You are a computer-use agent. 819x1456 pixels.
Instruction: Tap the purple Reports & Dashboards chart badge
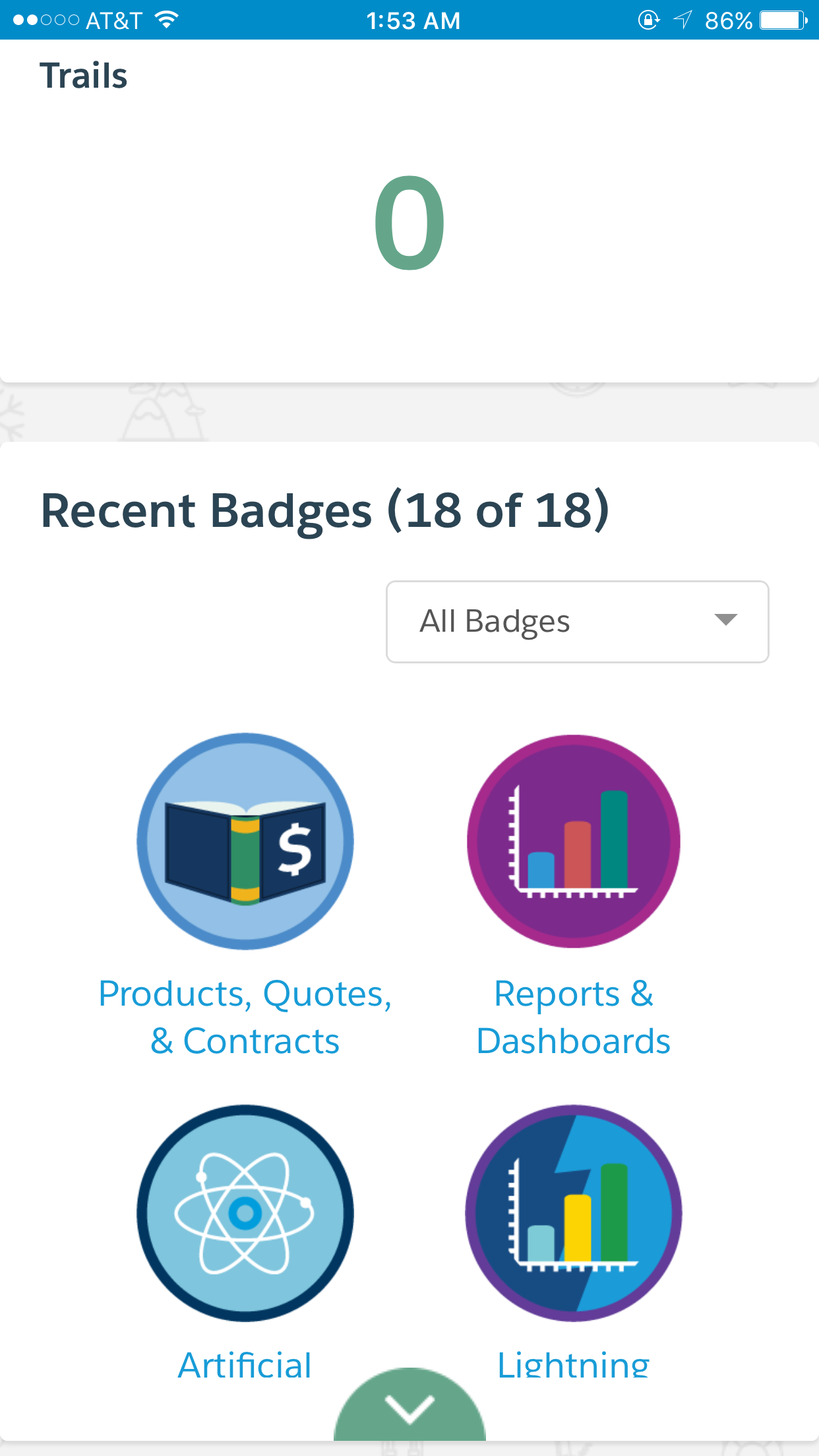coord(574,841)
